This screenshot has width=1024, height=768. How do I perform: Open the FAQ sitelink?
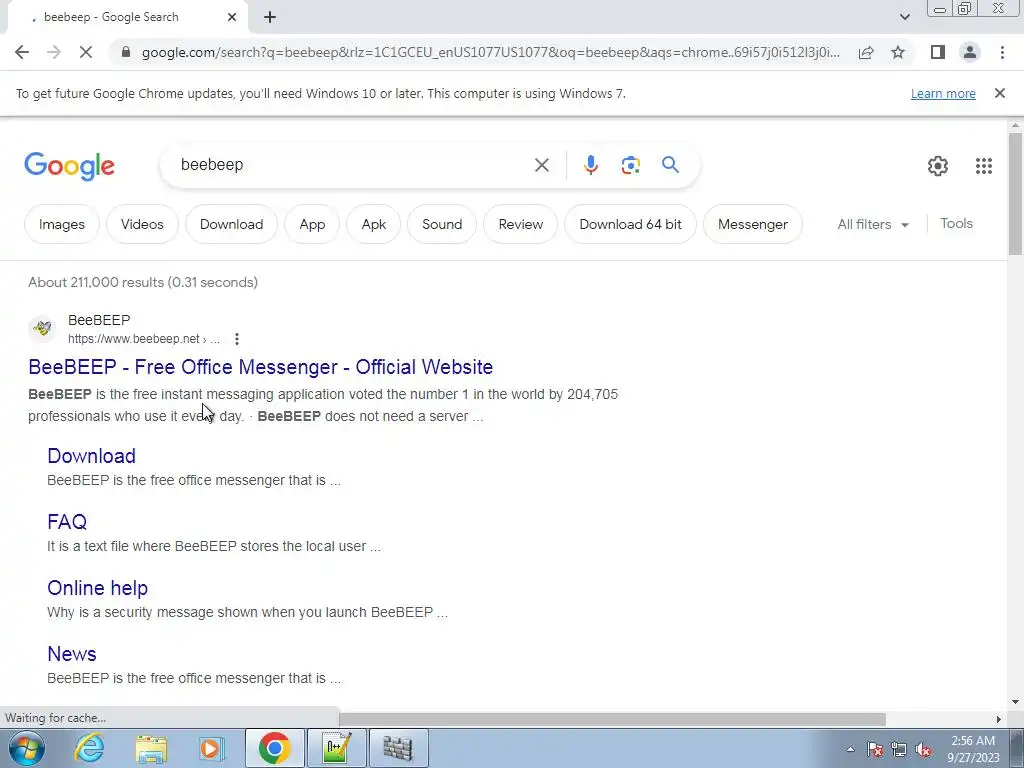click(67, 522)
